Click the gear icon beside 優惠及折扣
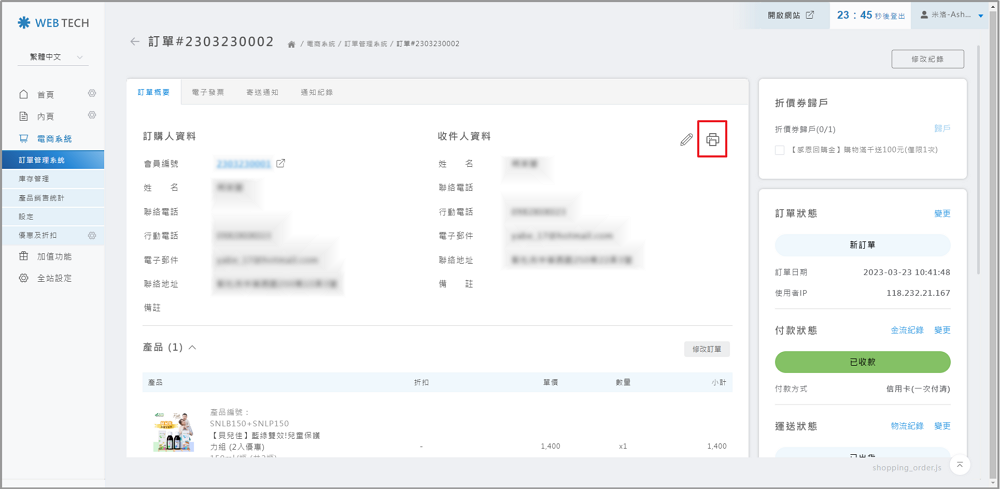 92,236
